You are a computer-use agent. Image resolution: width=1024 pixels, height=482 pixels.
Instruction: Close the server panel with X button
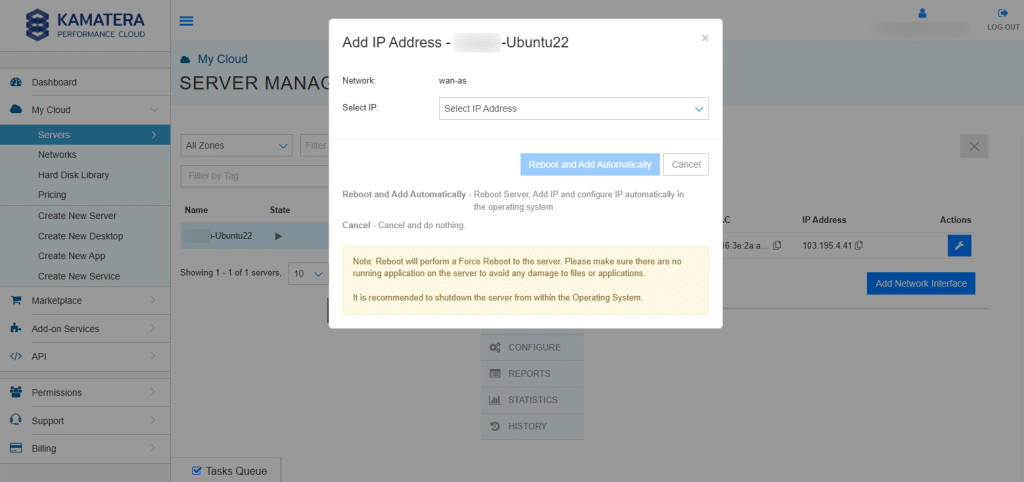[974, 146]
